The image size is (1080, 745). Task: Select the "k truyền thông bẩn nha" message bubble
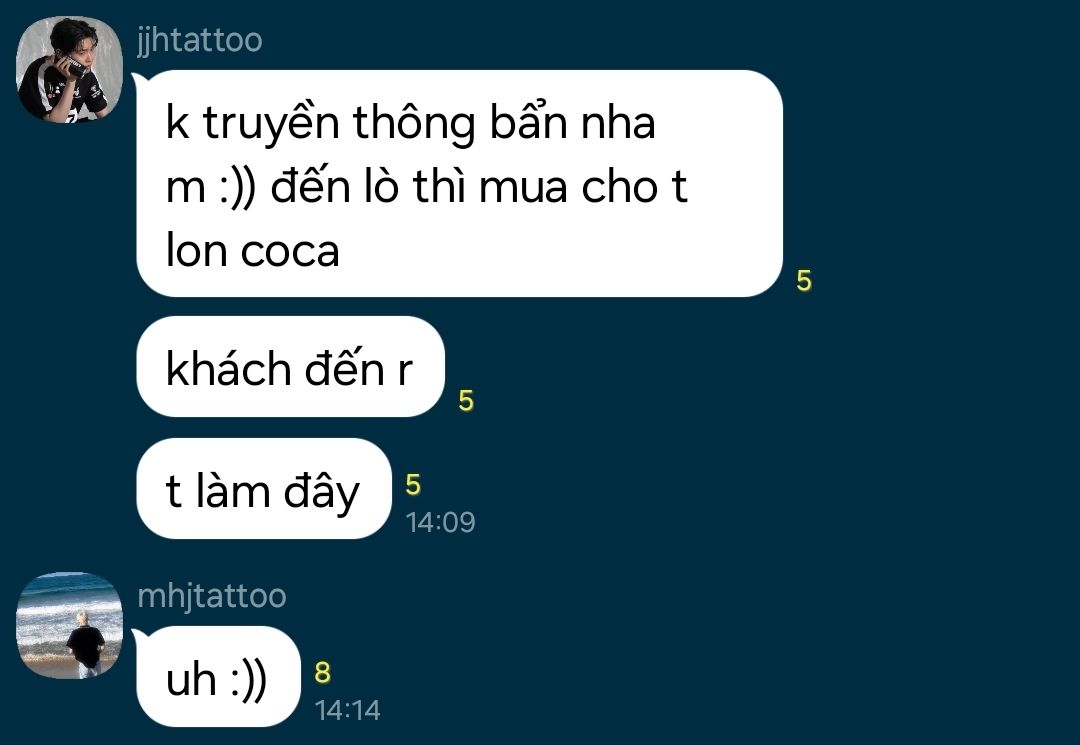point(459,184)
